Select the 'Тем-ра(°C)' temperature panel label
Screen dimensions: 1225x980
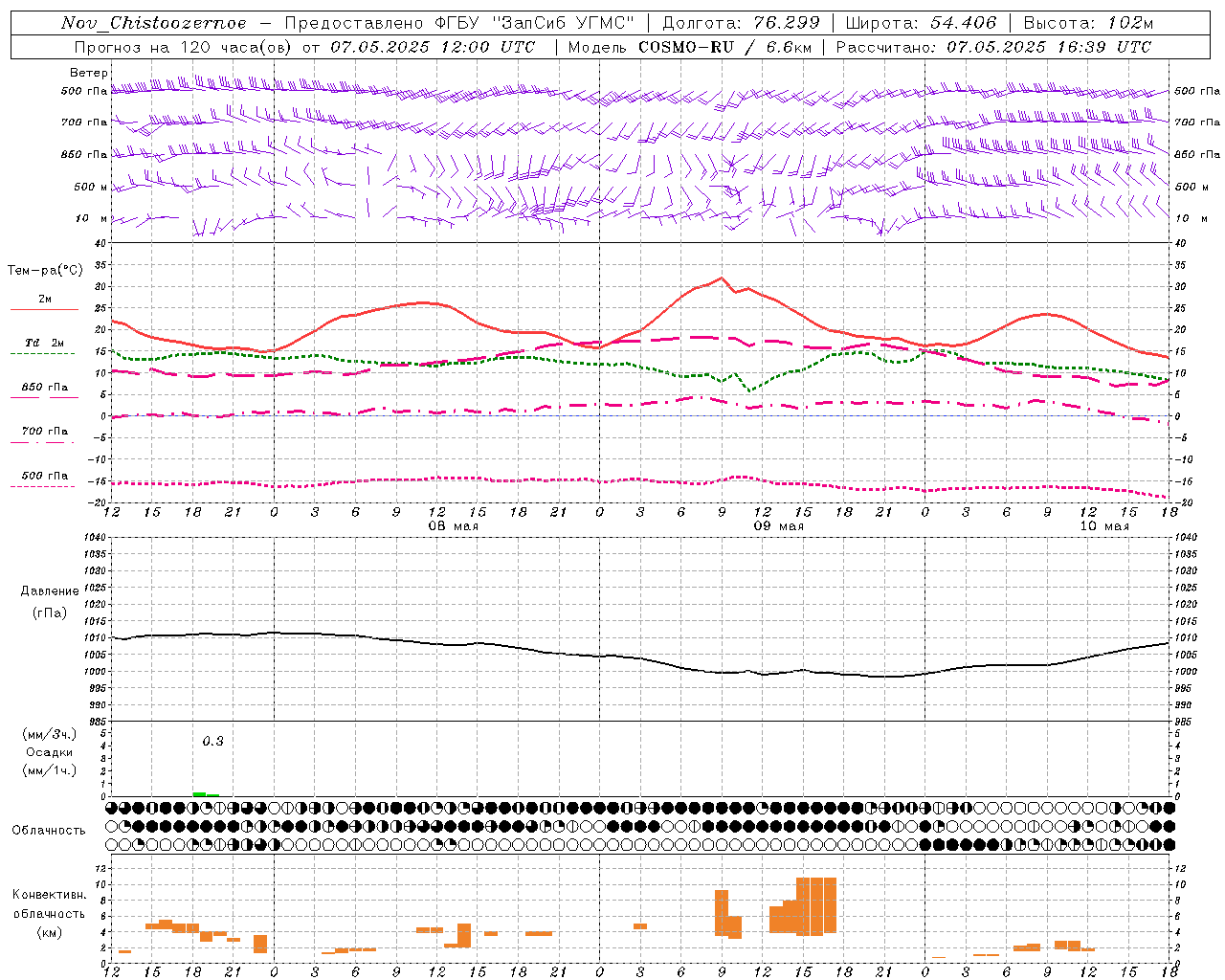pyautogui.click(x=45, y=271)
